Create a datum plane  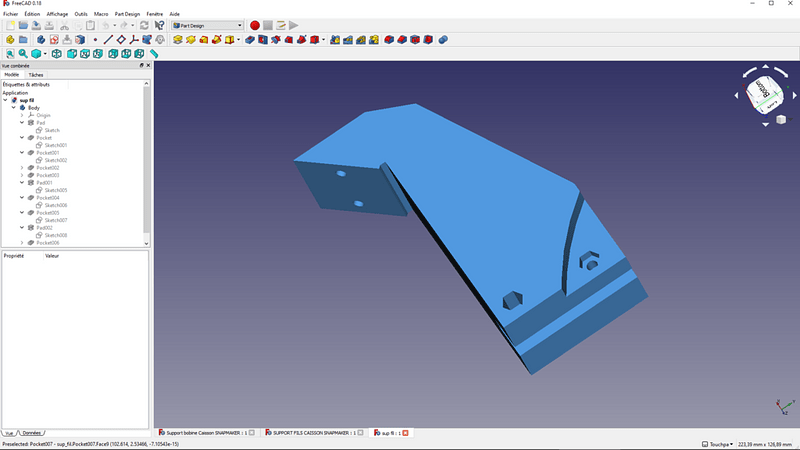(121, 40)
